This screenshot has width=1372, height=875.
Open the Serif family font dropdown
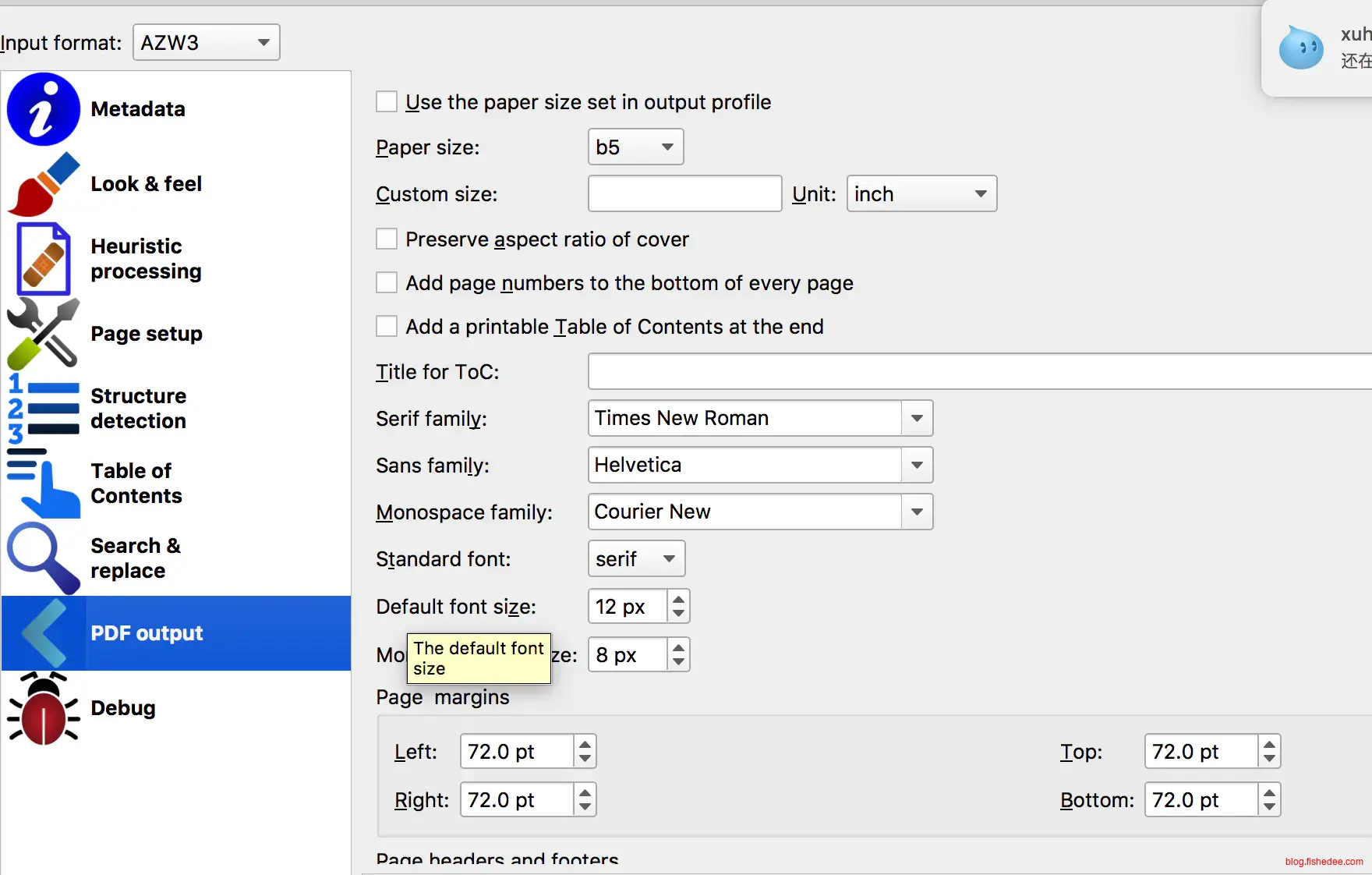[917, 419]
